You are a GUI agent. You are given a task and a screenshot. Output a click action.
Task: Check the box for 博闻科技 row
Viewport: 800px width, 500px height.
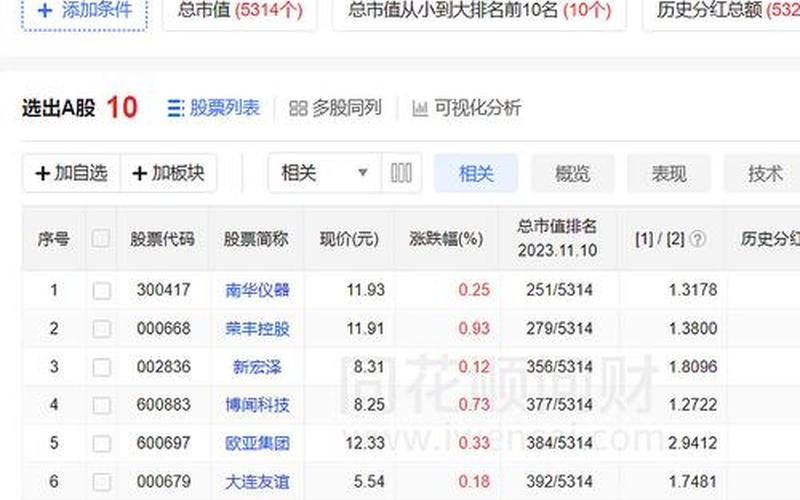click(102, 406)
